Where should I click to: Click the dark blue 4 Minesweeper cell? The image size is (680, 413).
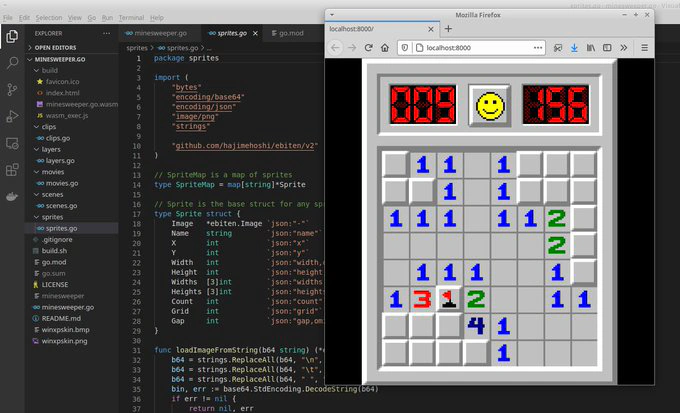click(476, 326)
